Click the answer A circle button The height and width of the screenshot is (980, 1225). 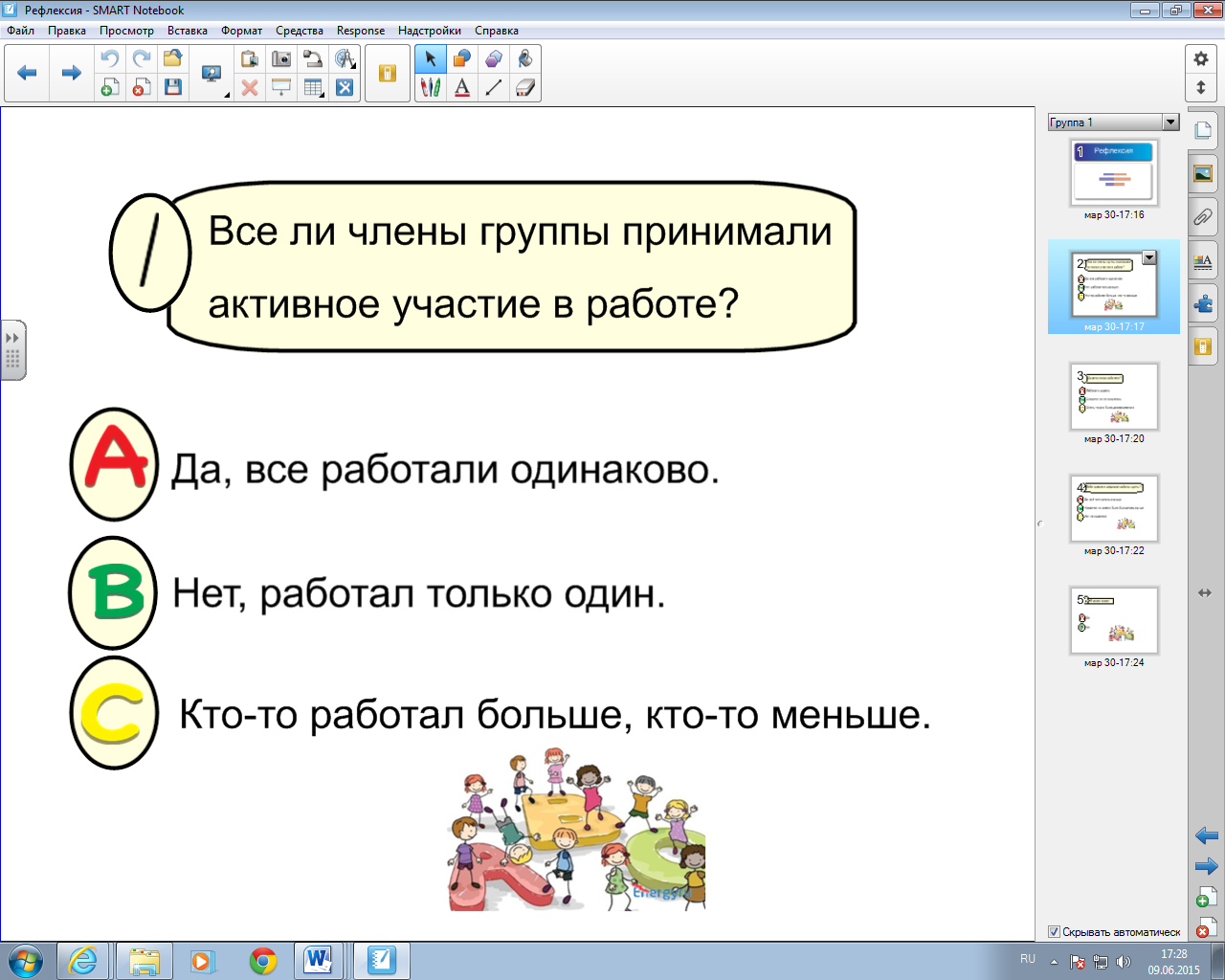114,464
